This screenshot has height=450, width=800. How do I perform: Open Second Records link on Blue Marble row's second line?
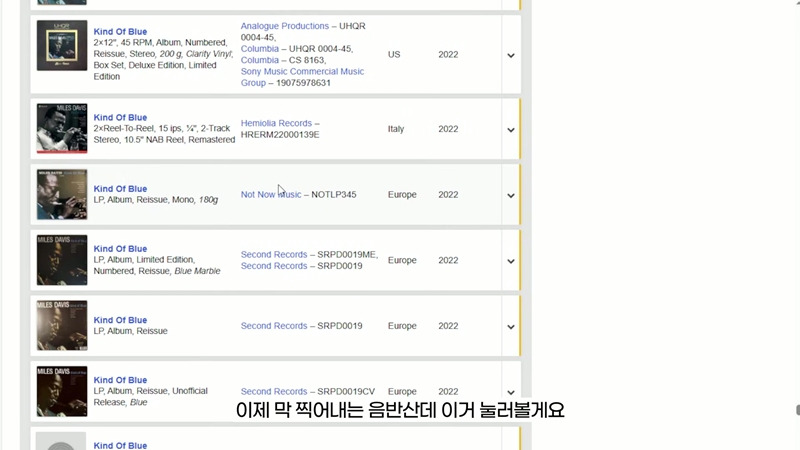pos(274,266)
